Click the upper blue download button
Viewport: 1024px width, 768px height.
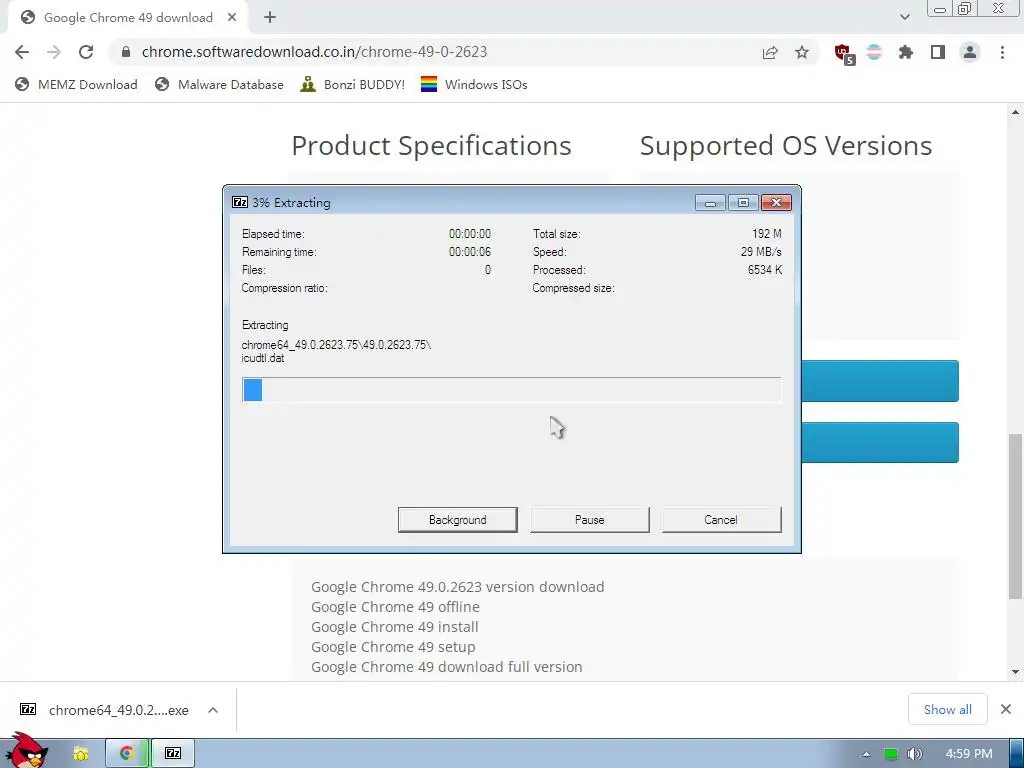click(880, 381)
